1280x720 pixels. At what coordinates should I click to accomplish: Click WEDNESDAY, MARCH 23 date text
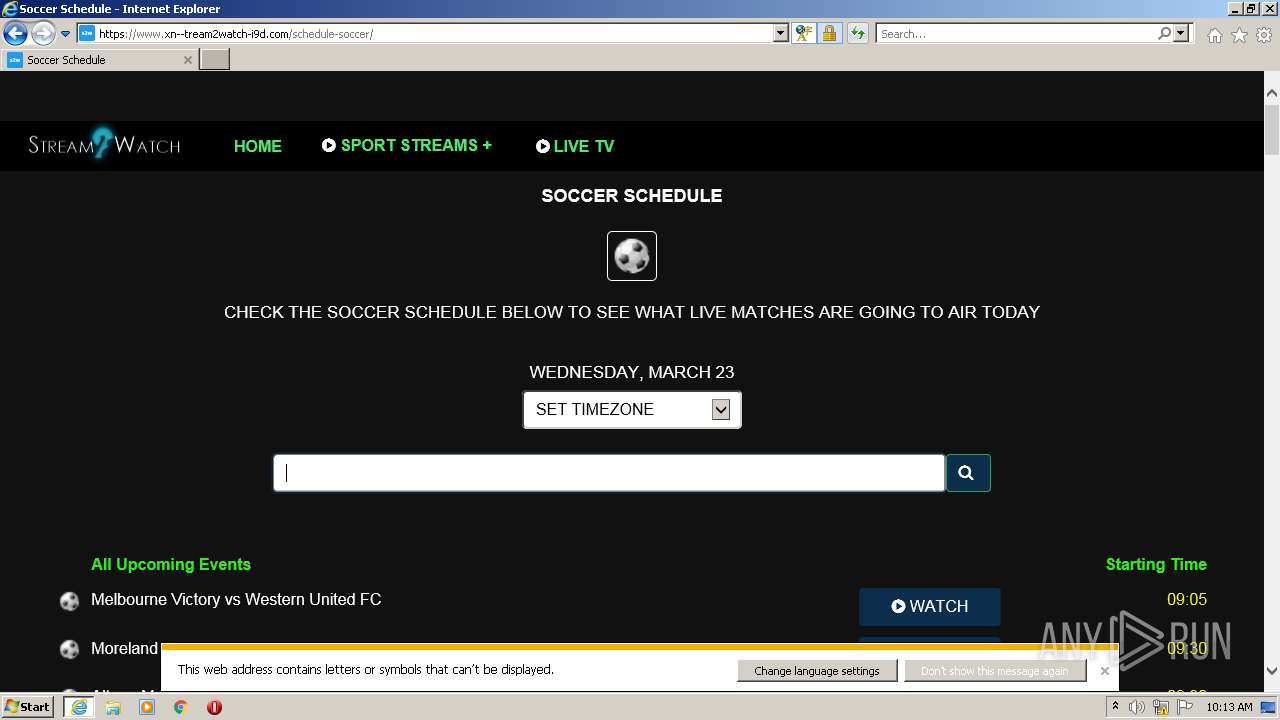click(x=632, y=372)
